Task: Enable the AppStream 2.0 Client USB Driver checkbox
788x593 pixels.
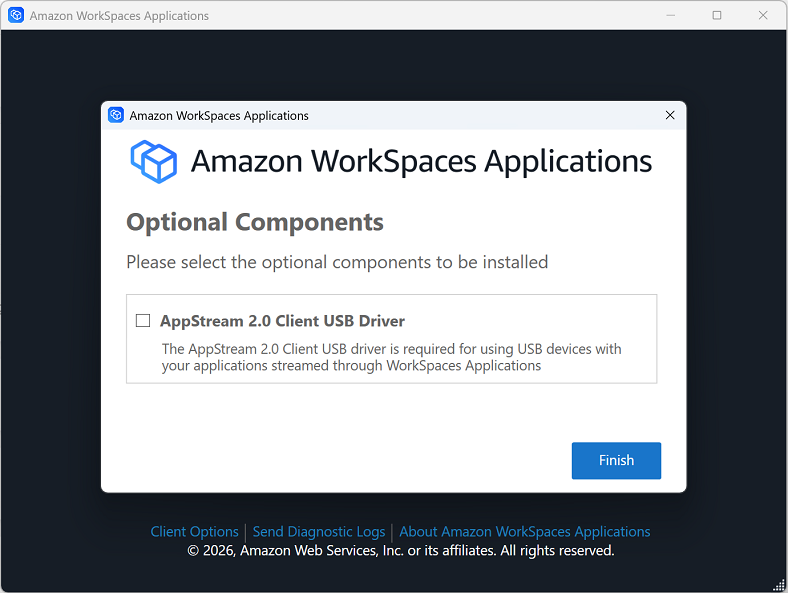Action: point(143,321)
